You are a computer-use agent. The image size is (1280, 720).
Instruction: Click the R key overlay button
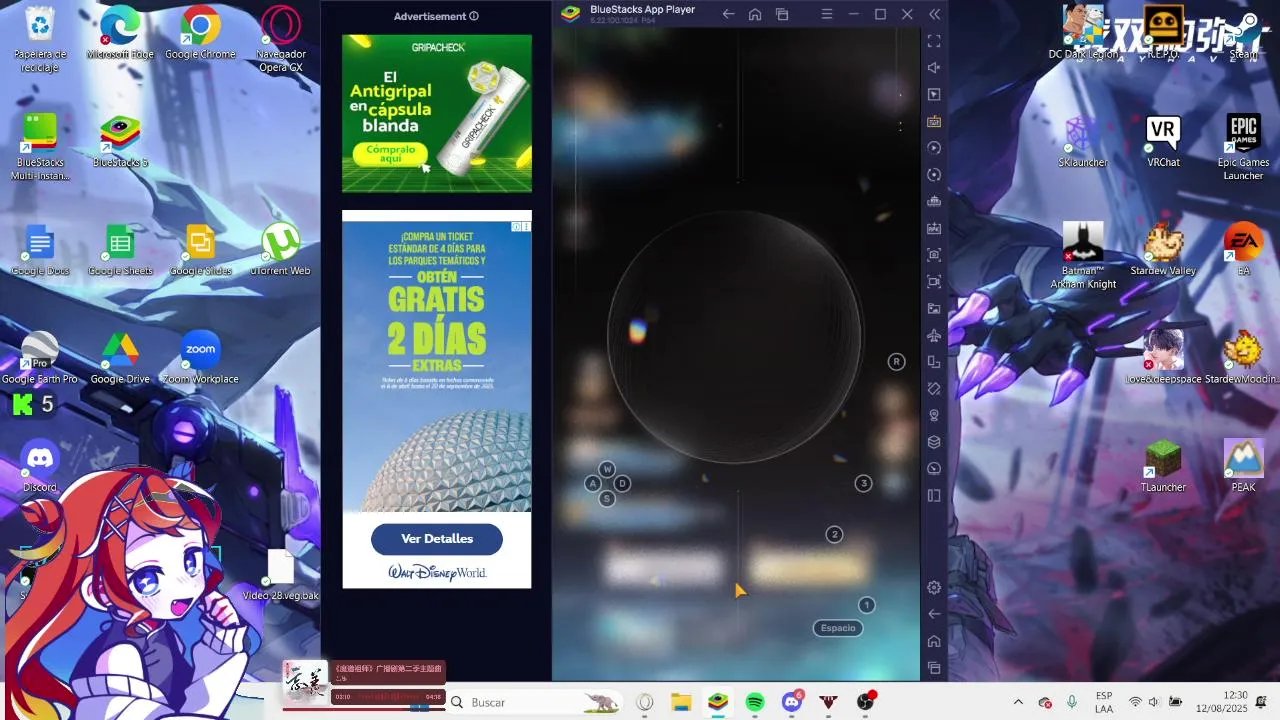pos(896,362)
